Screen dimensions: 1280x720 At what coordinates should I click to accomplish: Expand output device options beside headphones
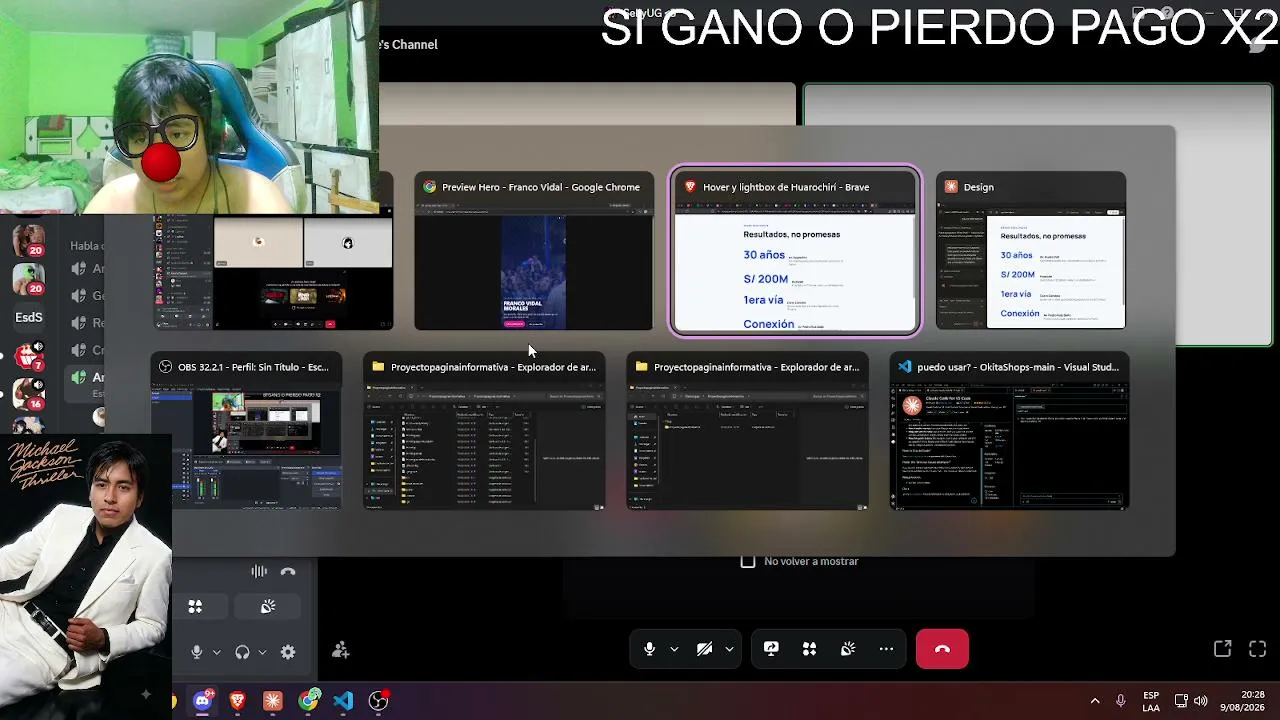262,652
